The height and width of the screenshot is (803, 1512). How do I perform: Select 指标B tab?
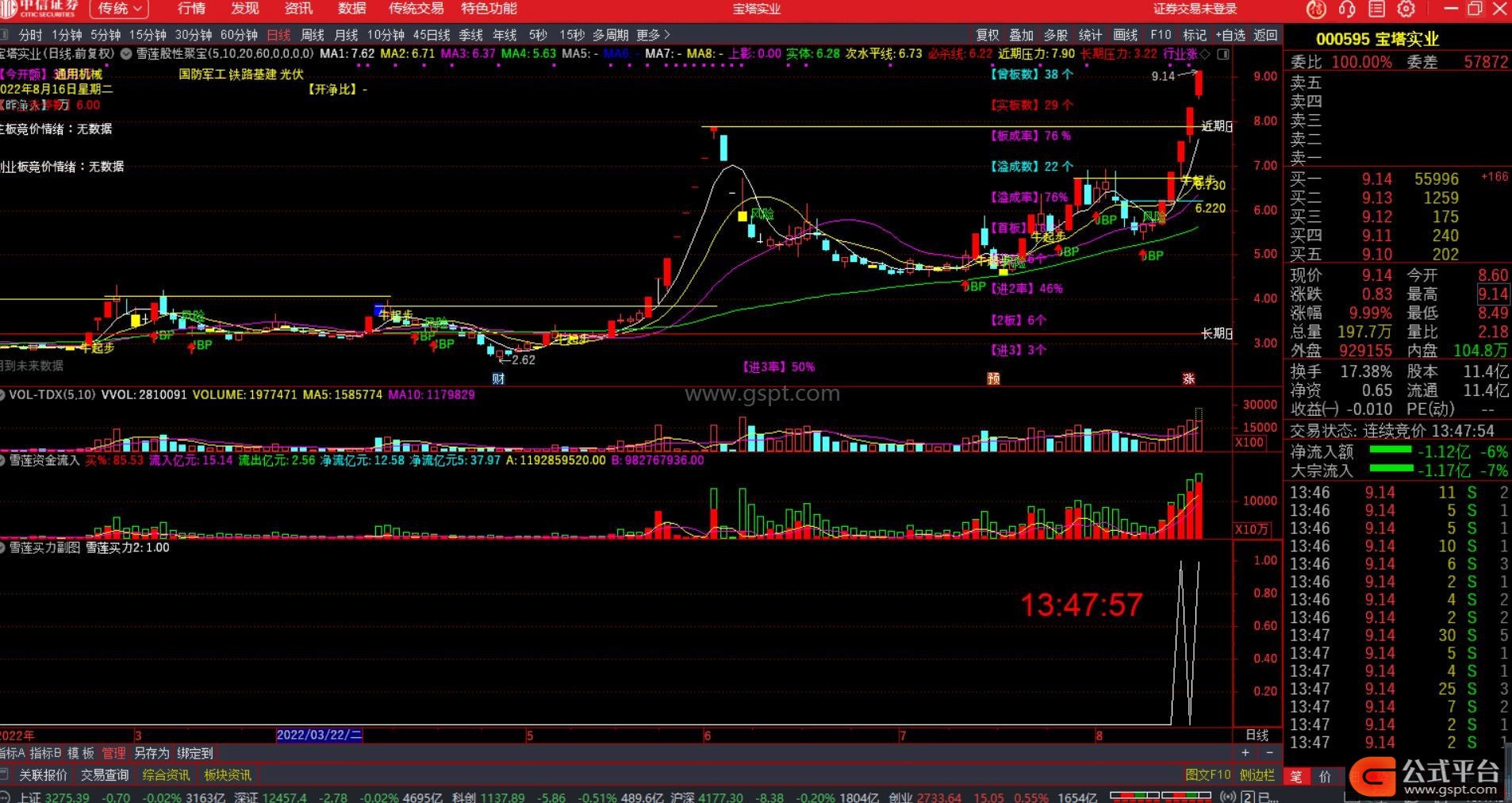(x=45, y=753)
